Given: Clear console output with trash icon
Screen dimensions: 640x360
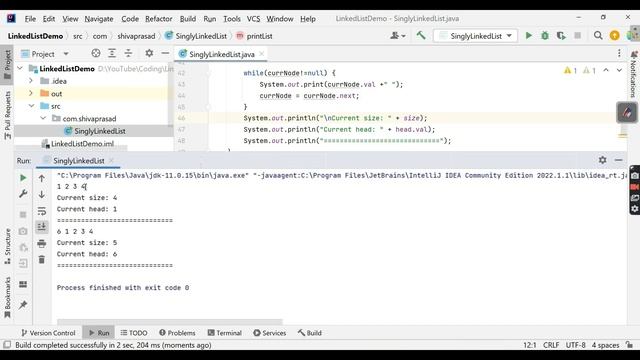Looking at the screenshot, I should click(x=42, y=260).
